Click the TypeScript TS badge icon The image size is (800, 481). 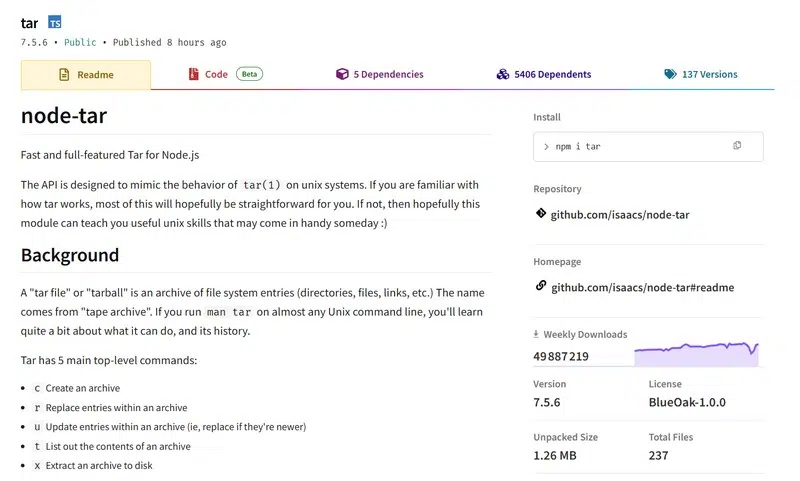[x=55, y=21]
